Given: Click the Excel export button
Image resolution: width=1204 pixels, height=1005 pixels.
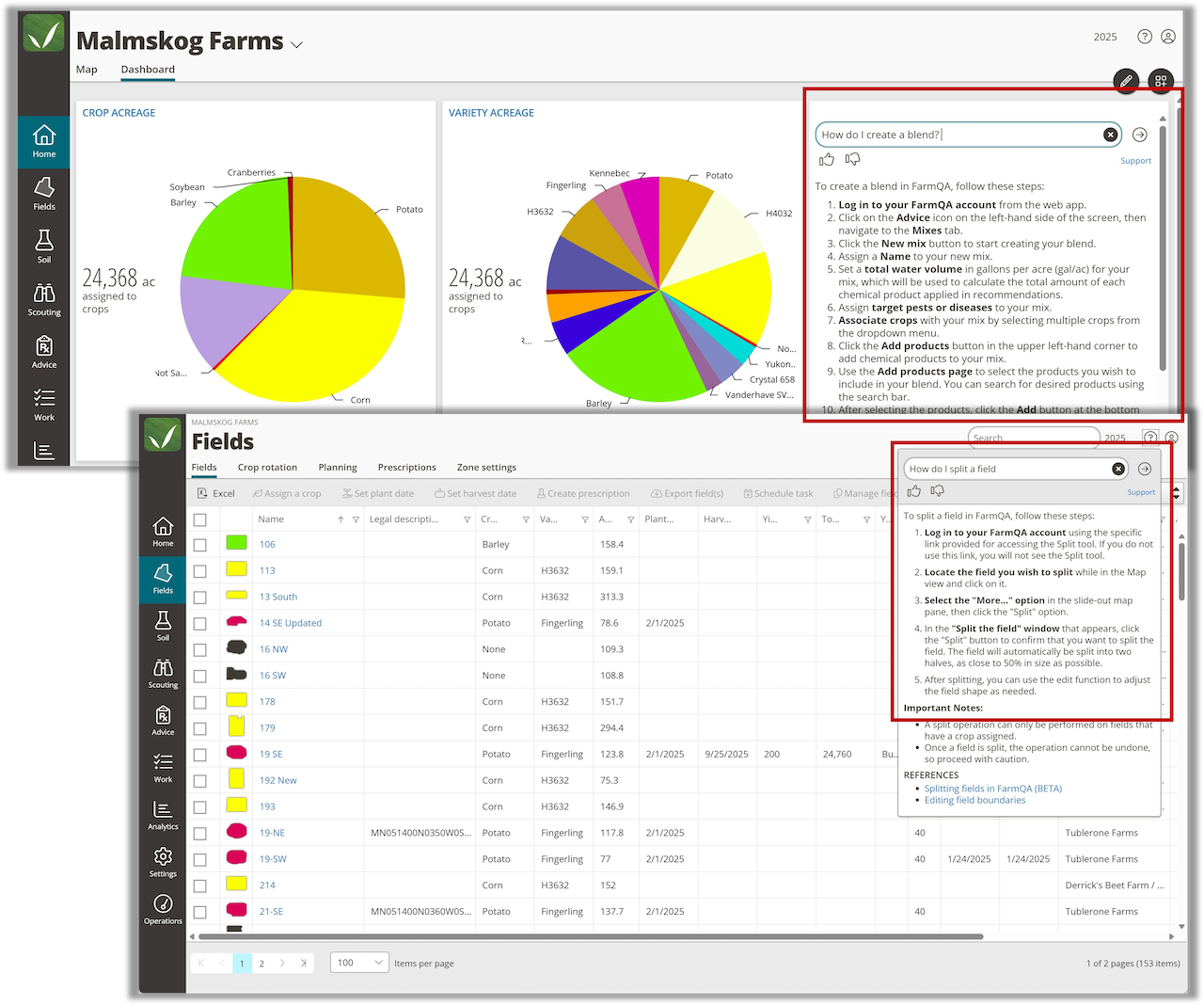Looking at the screenshot, I should click(x=216, y=493).
